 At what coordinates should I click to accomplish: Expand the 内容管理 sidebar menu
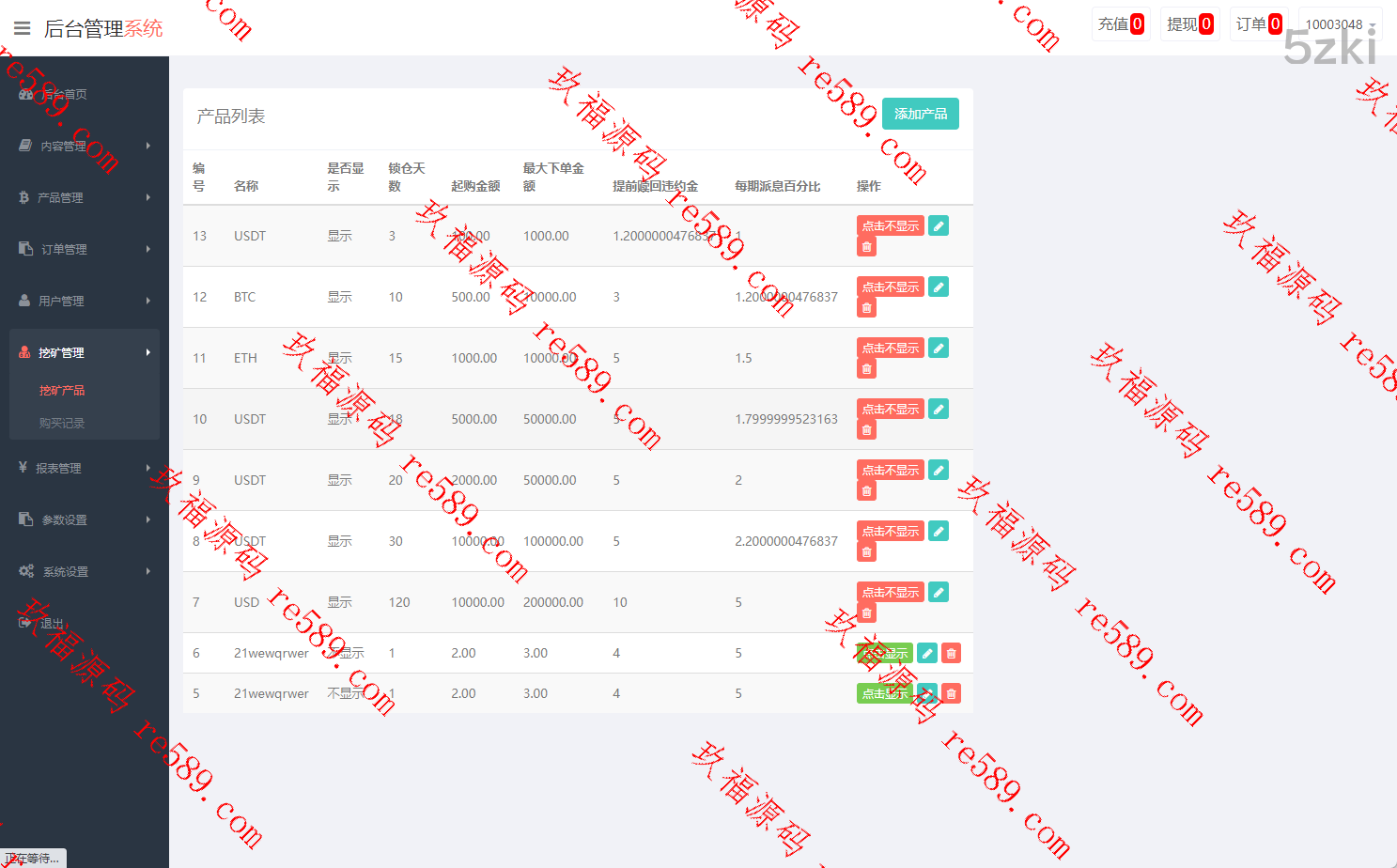(x=85, y=146)
